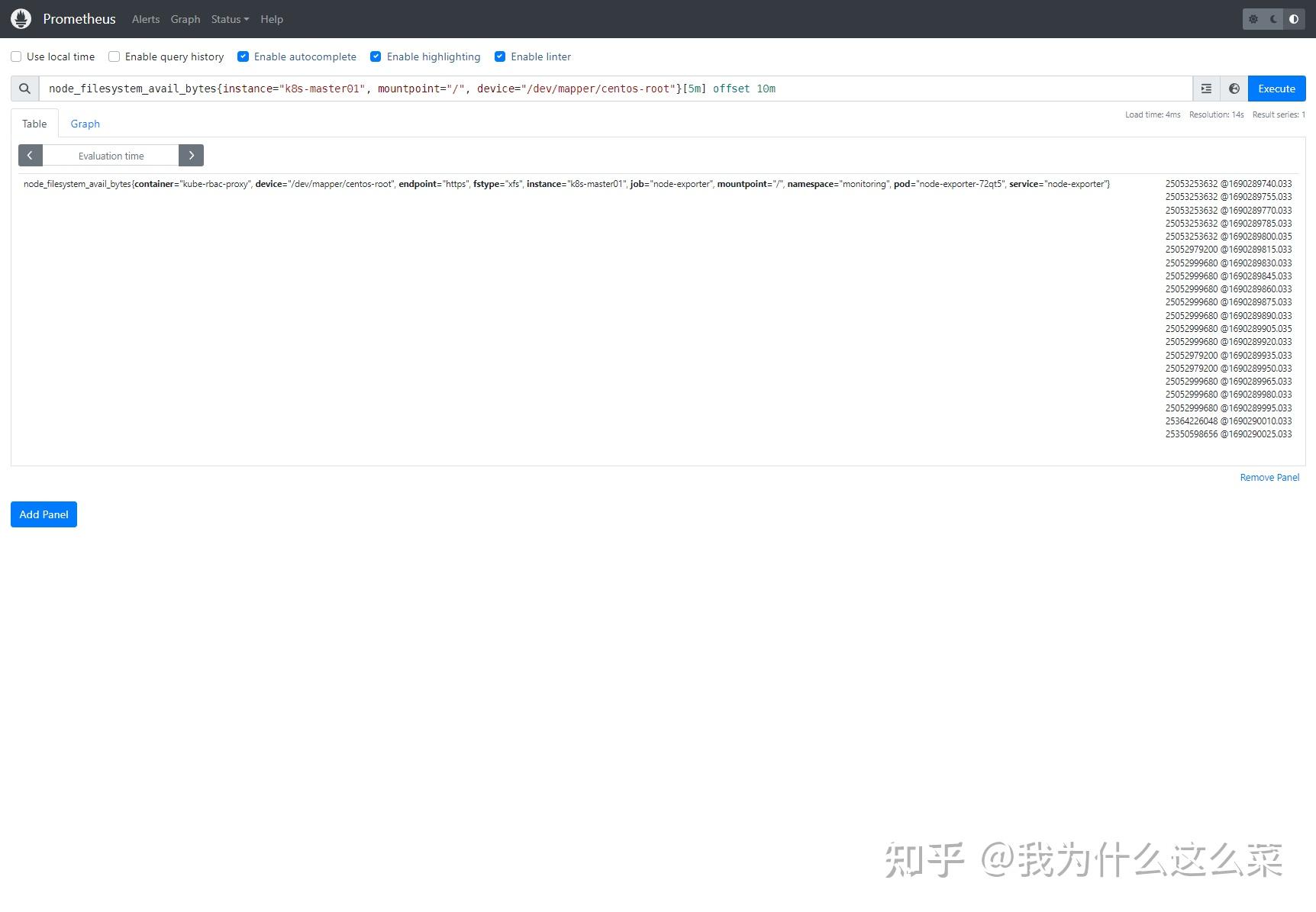Viewport: 1316px width, 912px height.
Task: Disable the Enable highlighting checkbox
Action: pos(376,56)
